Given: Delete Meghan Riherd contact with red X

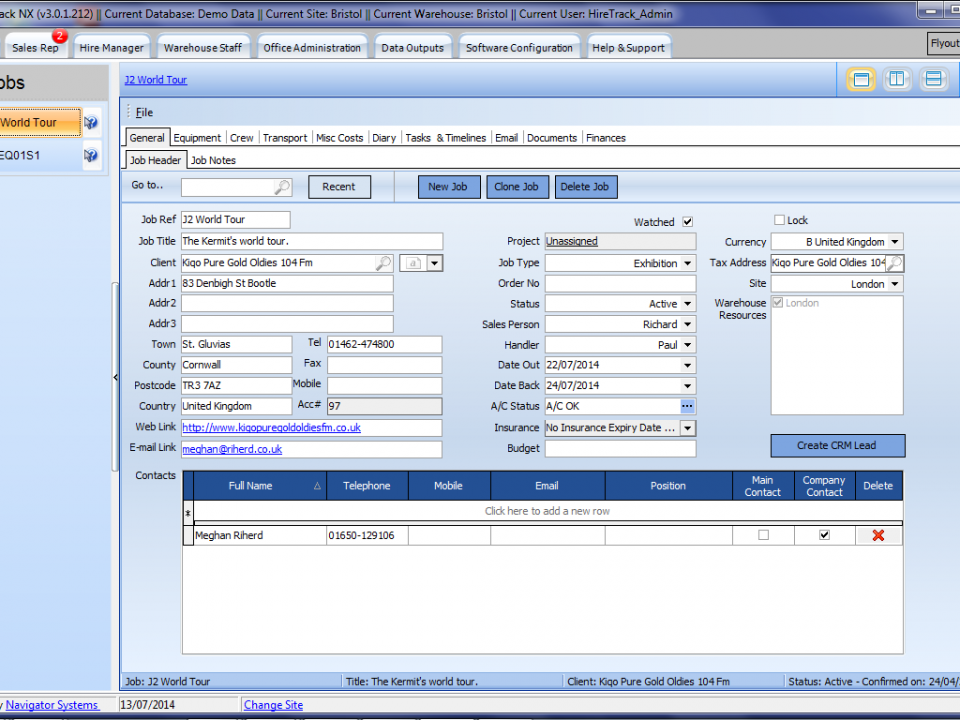Looking at the screenshot, I should pos(878,536).
